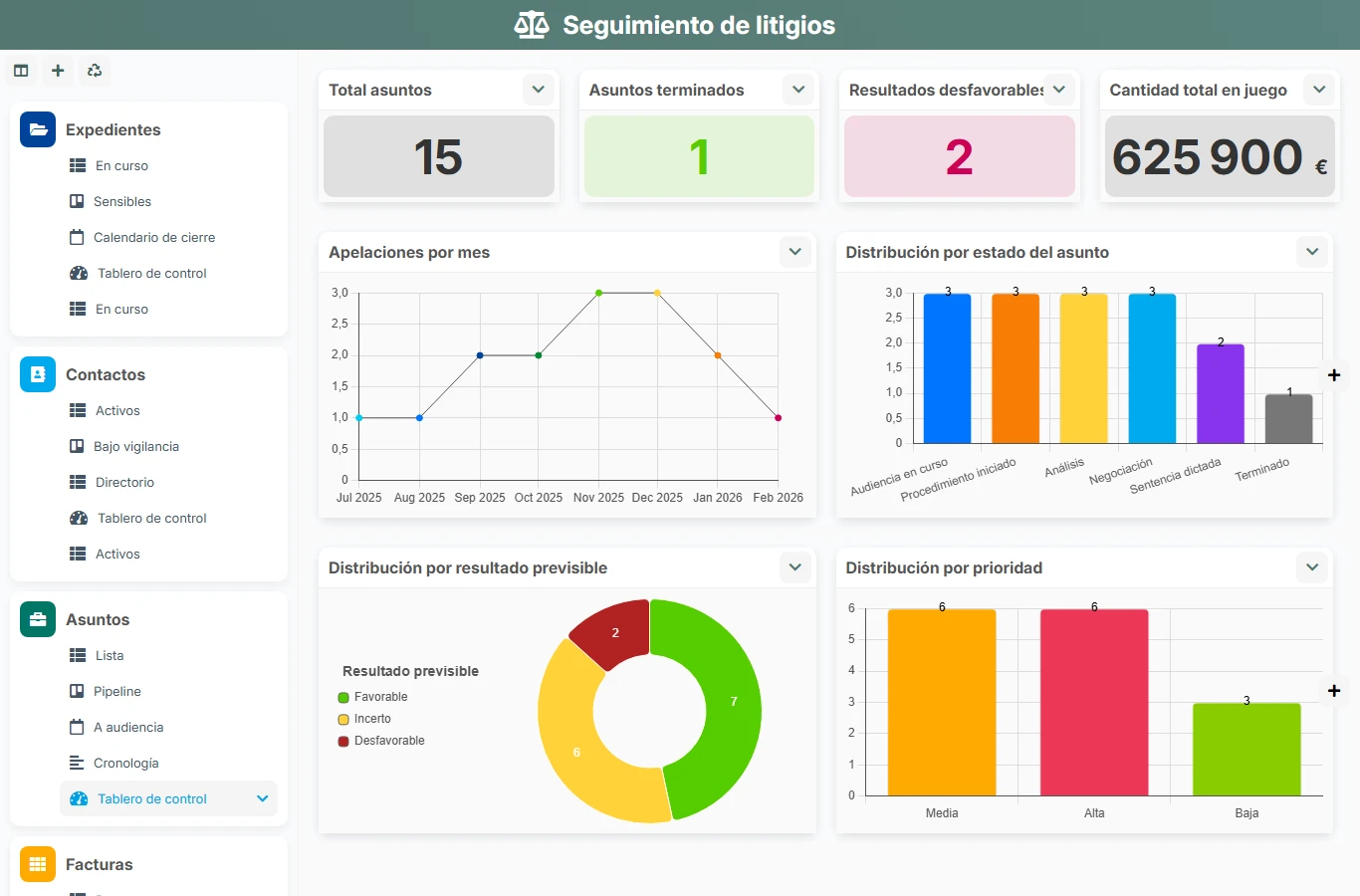Expand the Distribución por estado del asunto menu
The height and width of the screenshot is (896, 1360).
coord(1312,252)
